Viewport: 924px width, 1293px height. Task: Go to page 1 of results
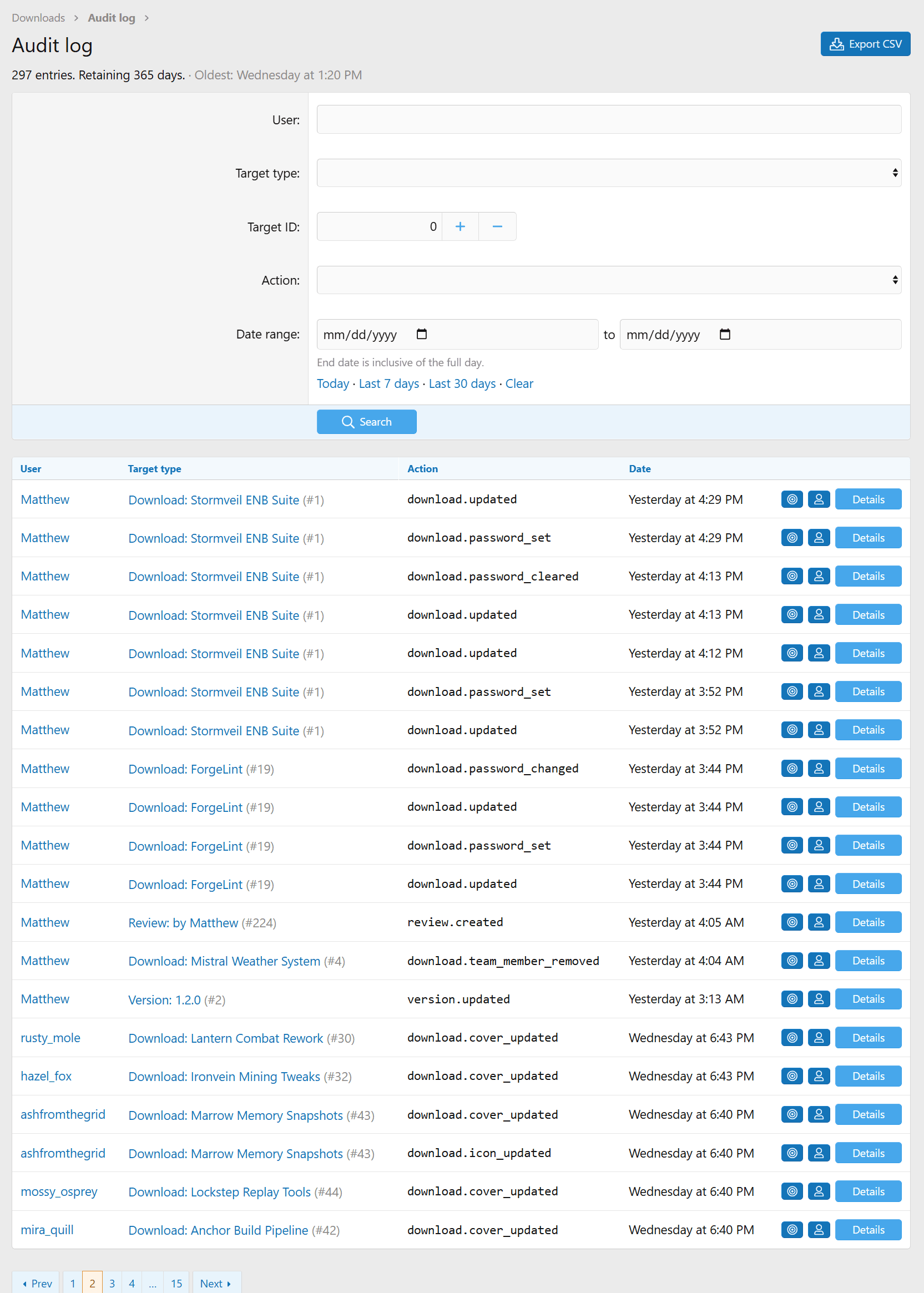tap(72, 1283)
